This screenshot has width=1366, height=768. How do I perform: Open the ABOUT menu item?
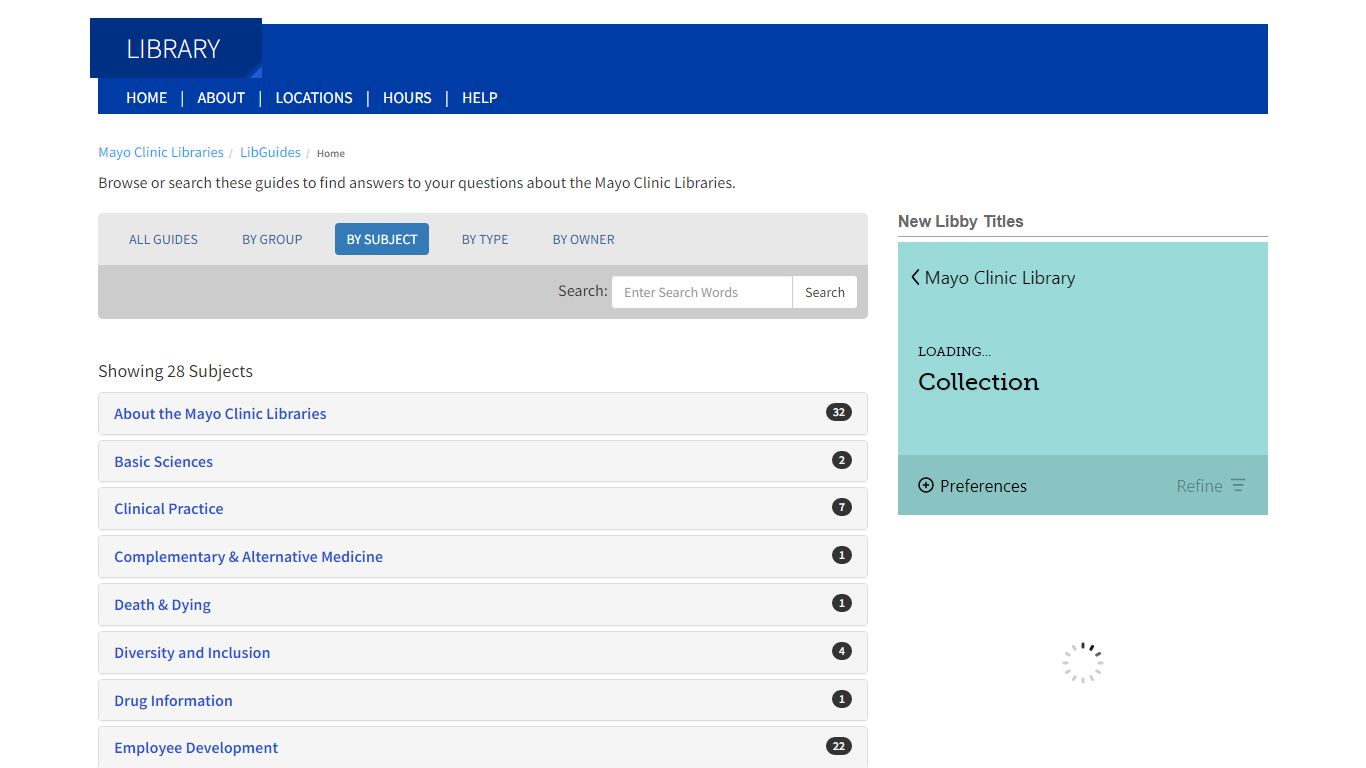point(221,98)
